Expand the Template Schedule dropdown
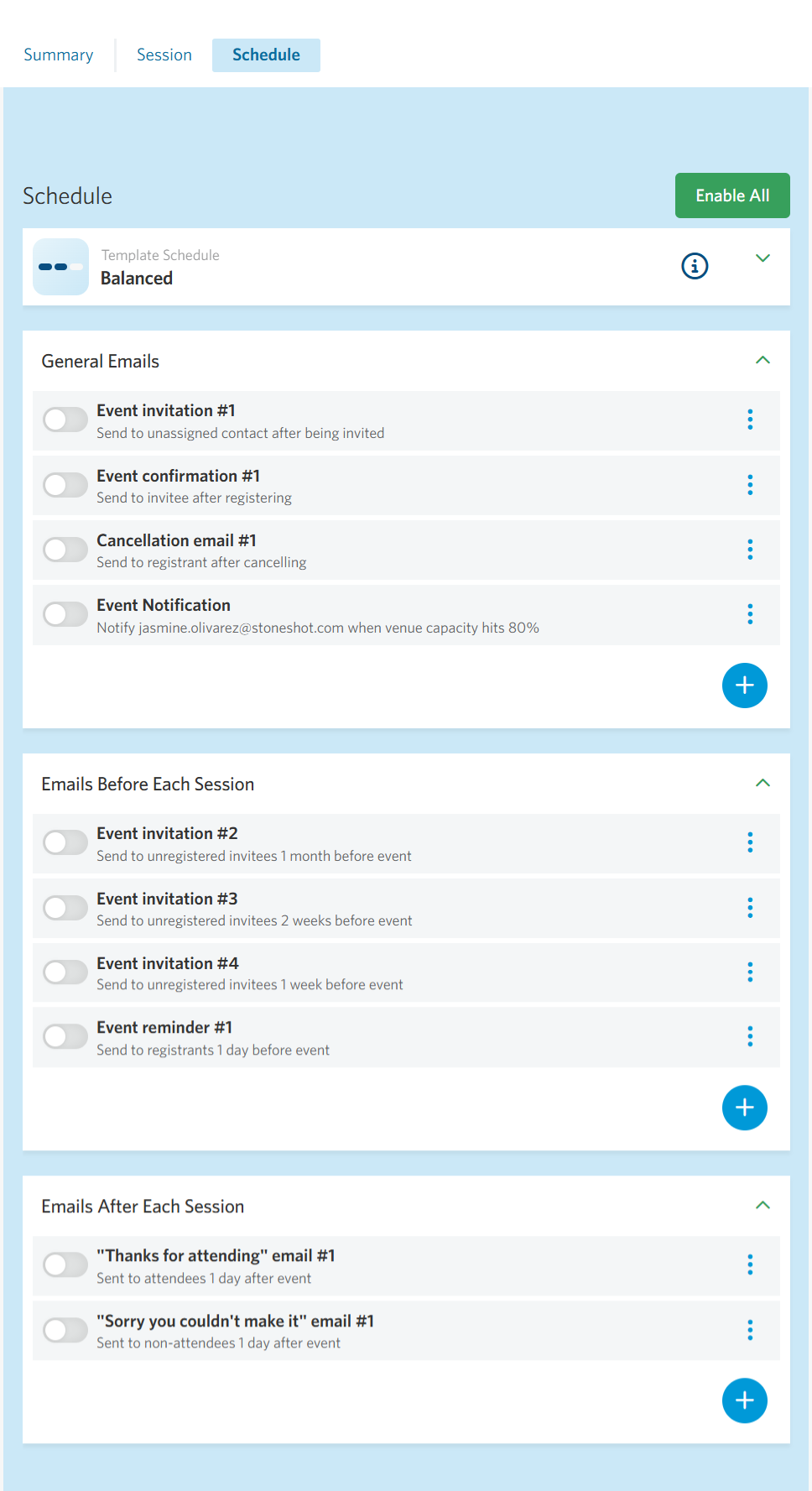Image resolution: width=812 pixels, height=1491 pixels. [763, 258]
